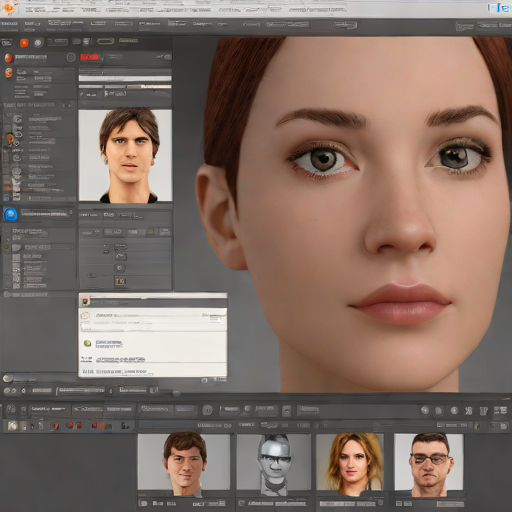
Task: Select the brown-haired young man thumbnail at bottom
Action: pos(184,463)
